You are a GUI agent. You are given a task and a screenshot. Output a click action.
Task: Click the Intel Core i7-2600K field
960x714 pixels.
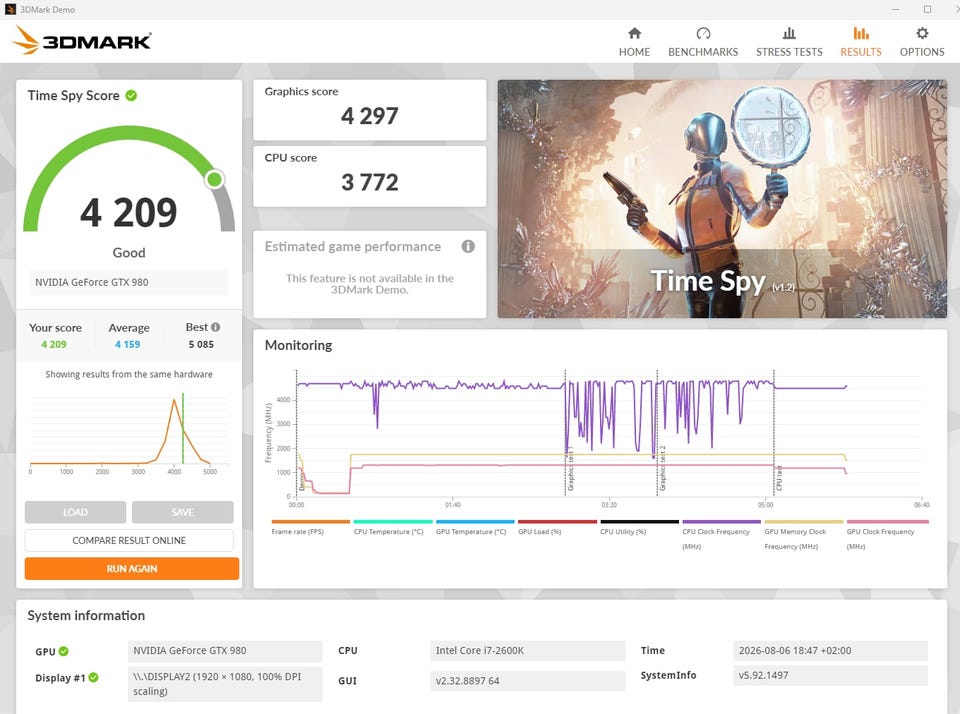[527, 650]
